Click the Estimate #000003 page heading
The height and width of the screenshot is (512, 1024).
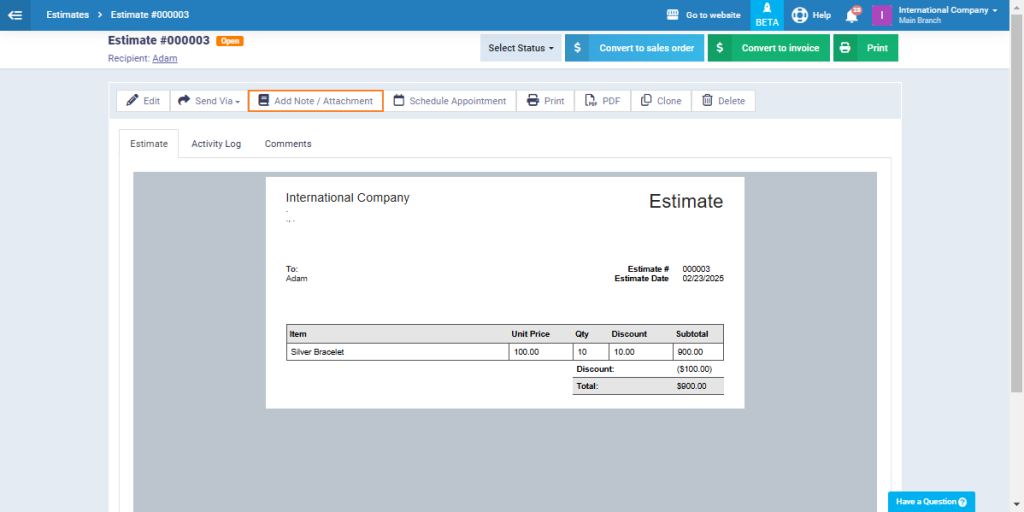159,40
